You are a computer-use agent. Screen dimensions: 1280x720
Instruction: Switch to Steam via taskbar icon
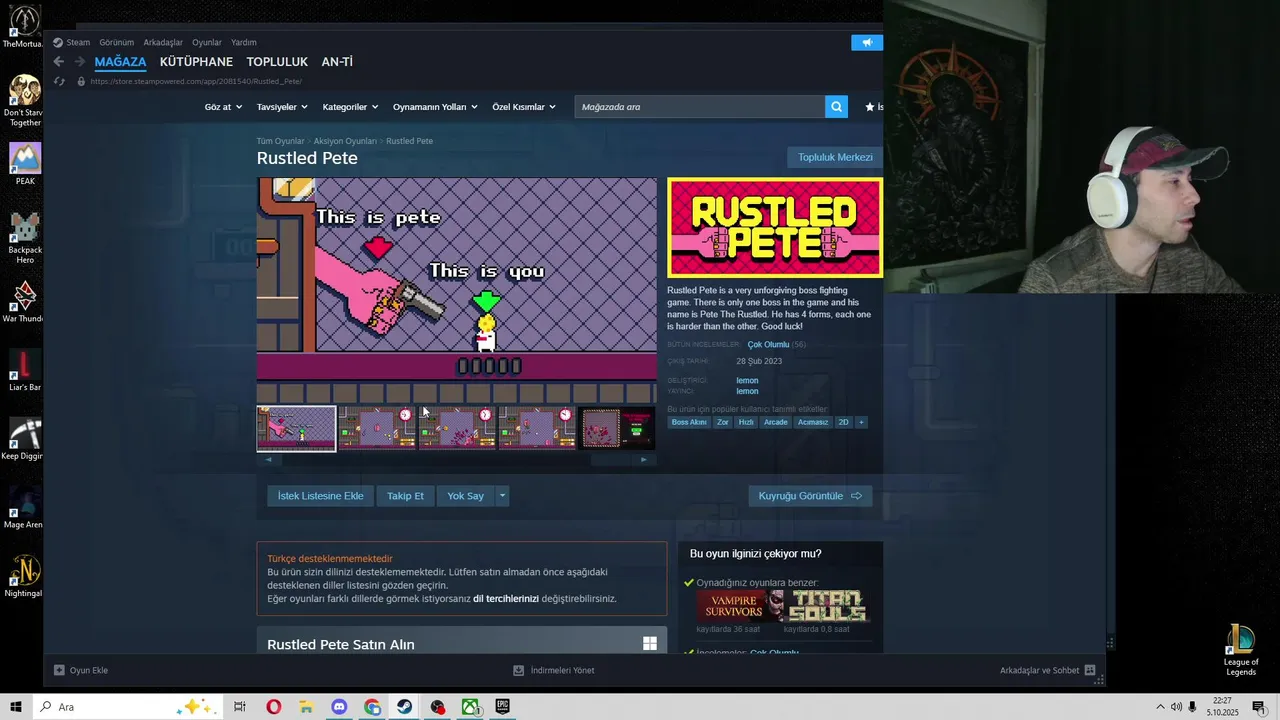tap(404, 707)
